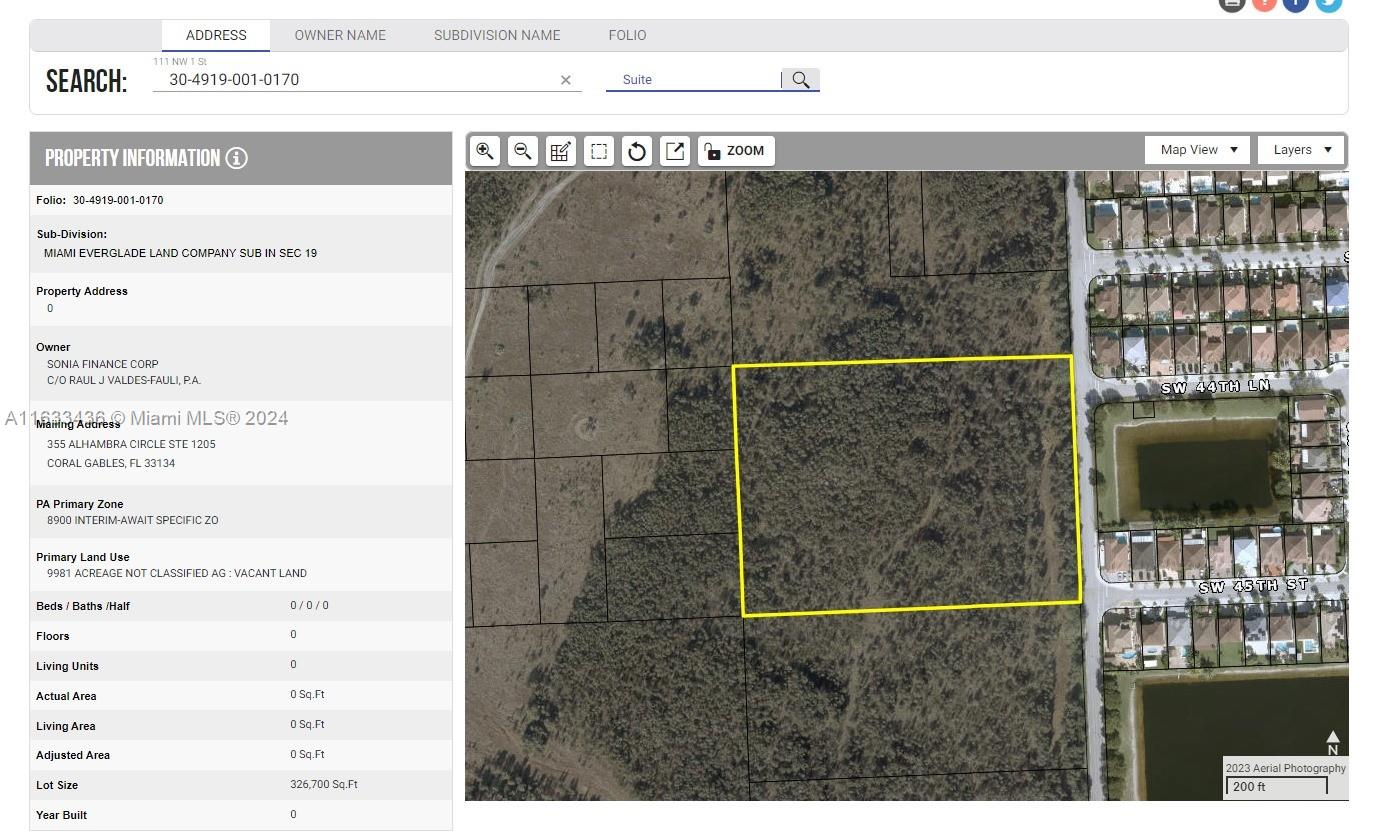Expand the Layers dropdown

coord(1301,150)
